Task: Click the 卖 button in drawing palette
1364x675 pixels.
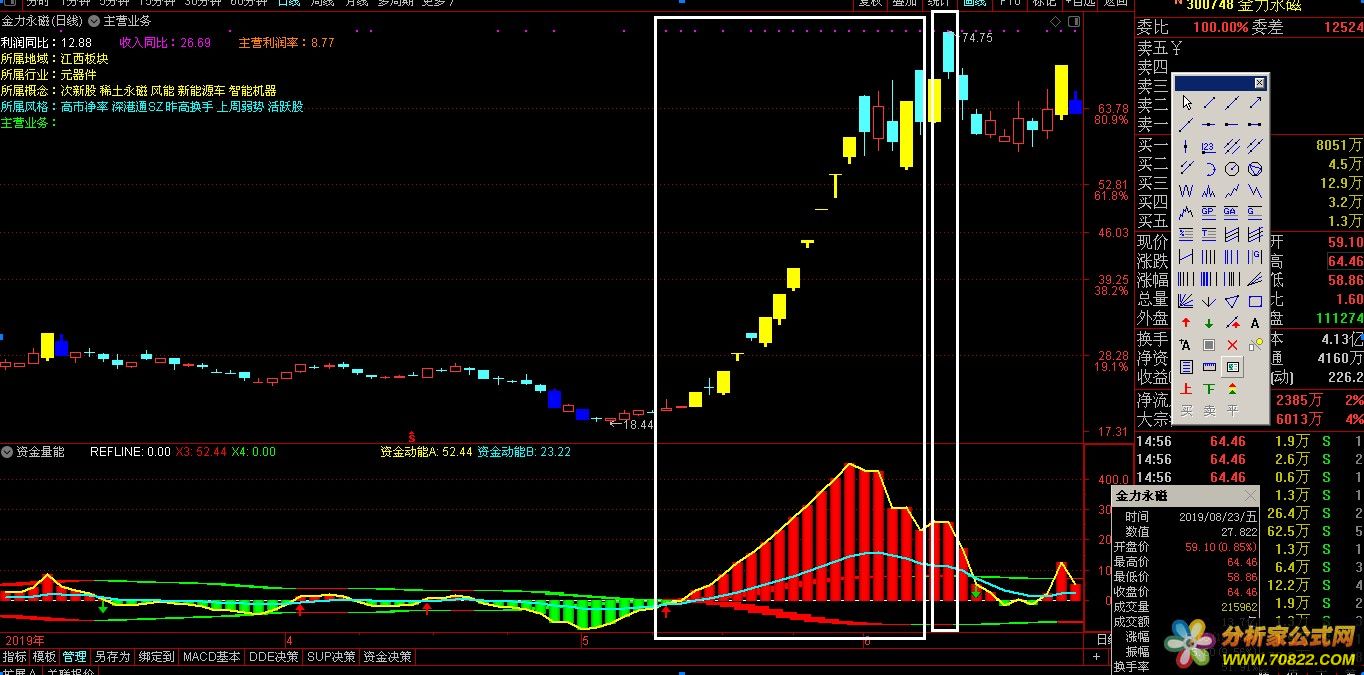Action: [1208, 409]
